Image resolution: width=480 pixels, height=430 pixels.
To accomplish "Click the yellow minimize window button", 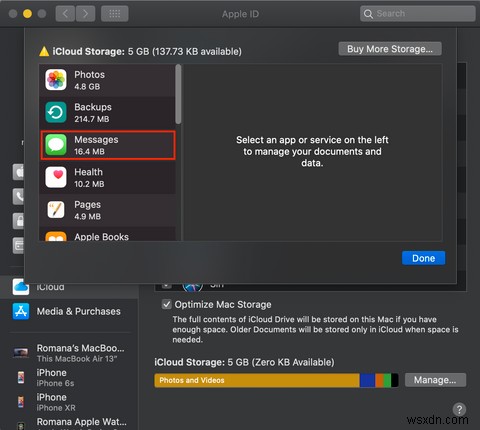I will coord(27,14).
